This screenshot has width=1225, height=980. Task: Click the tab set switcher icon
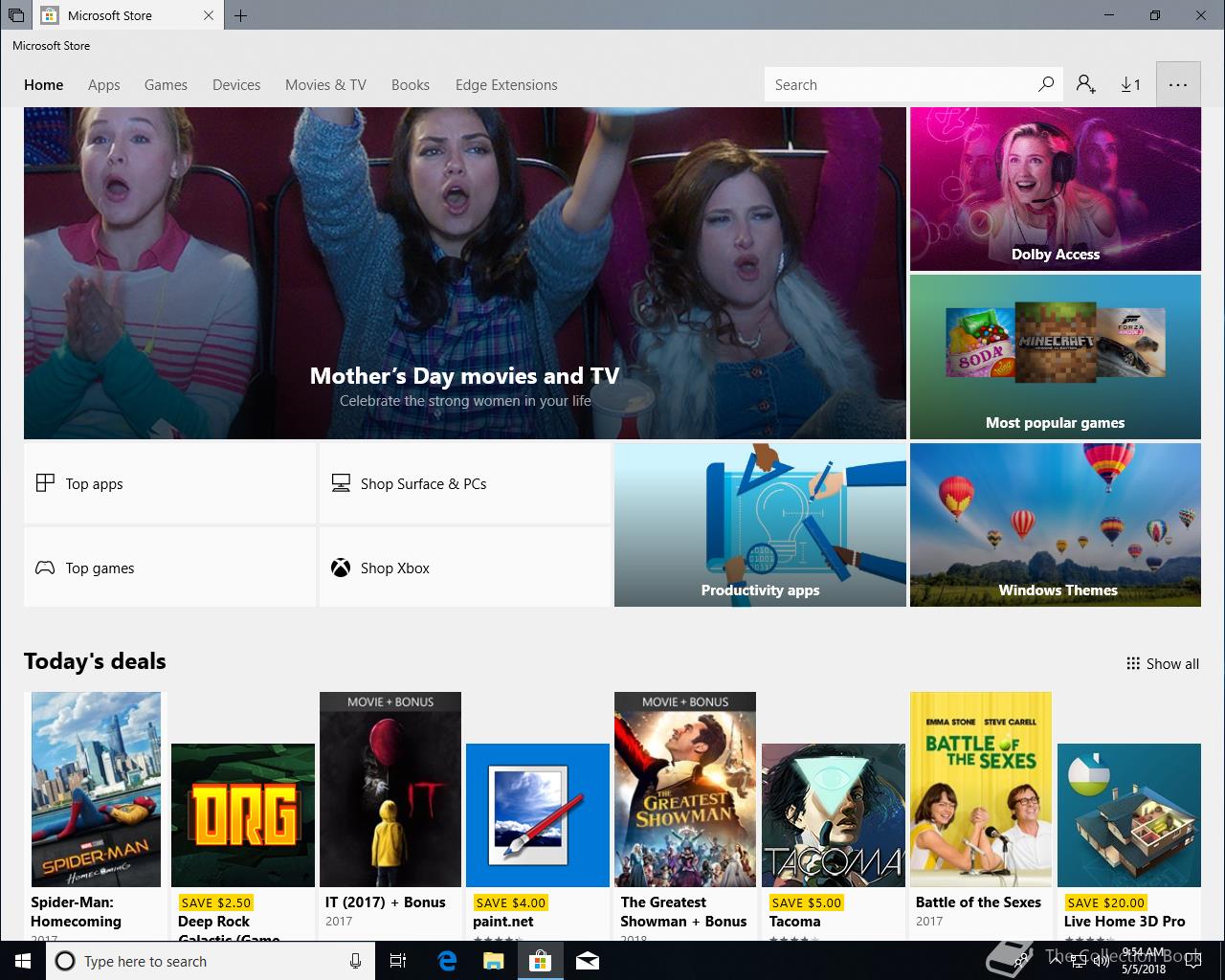pos(15,15)
